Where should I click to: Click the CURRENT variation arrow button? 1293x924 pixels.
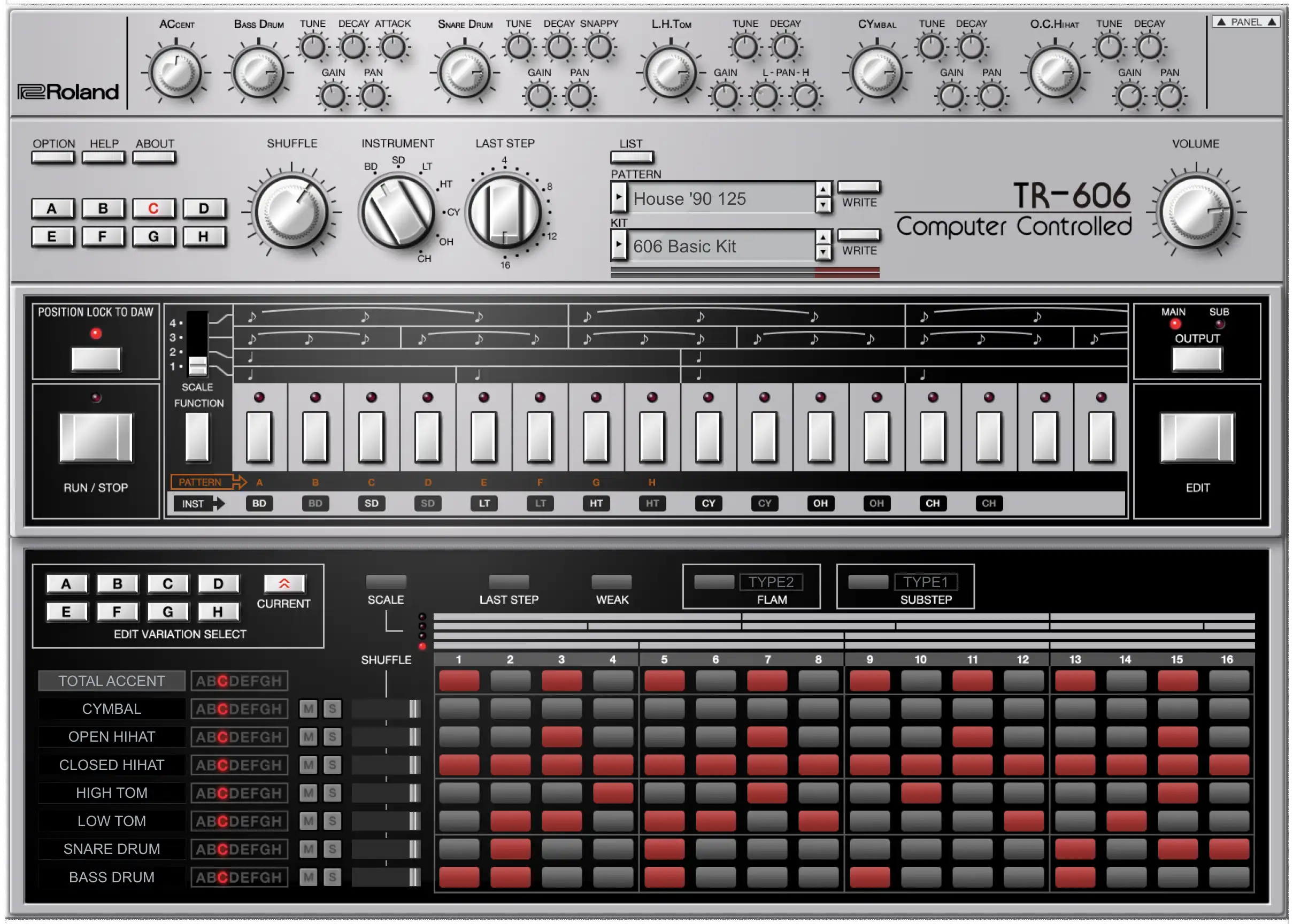[x=284, y=584]
